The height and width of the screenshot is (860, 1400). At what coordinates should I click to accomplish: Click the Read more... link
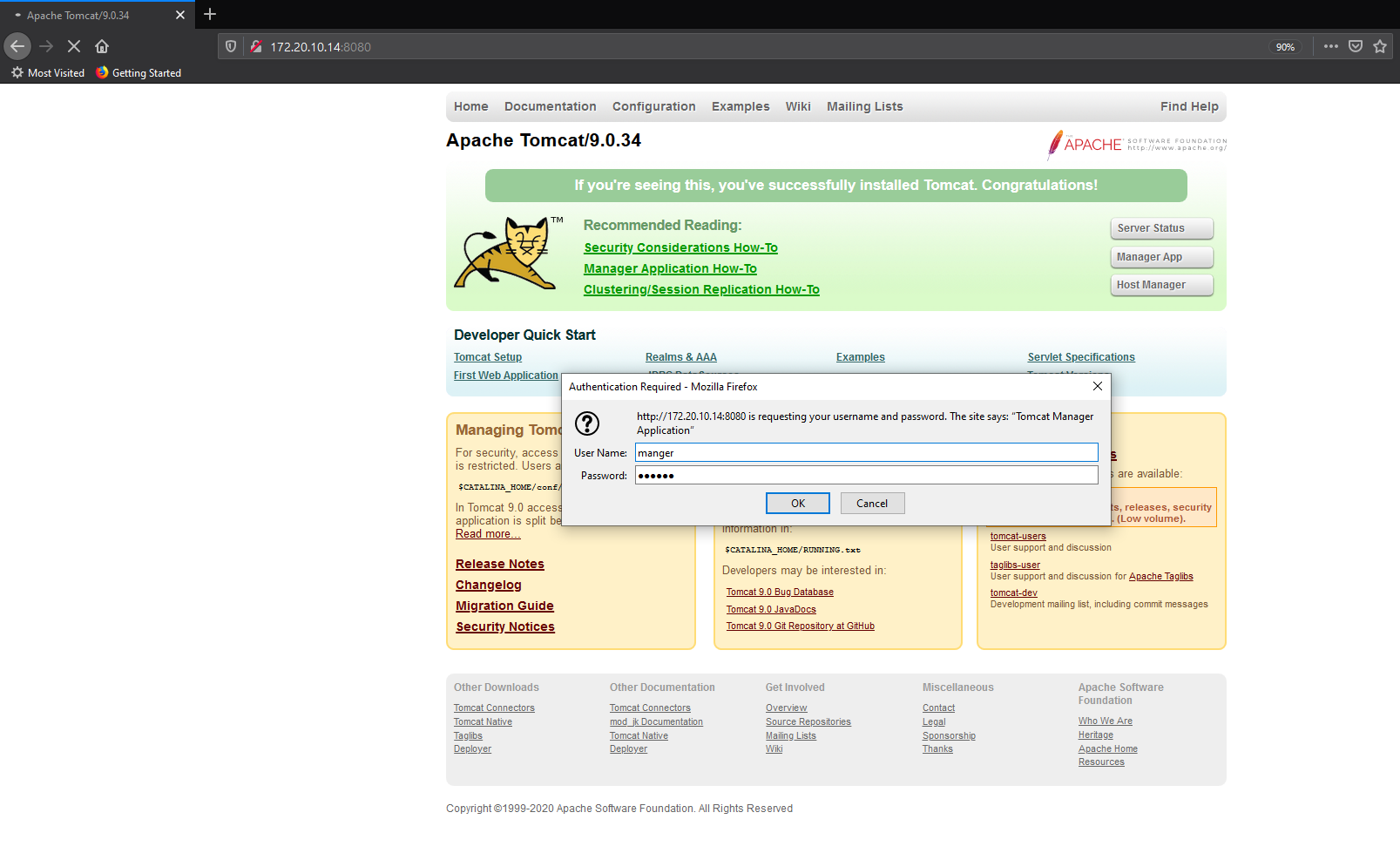point(488,534)
